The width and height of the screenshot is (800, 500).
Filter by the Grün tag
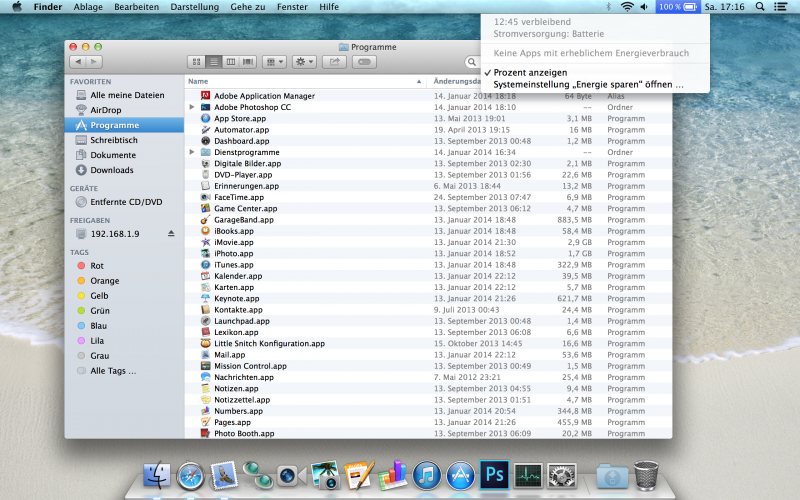click(124, 310)
